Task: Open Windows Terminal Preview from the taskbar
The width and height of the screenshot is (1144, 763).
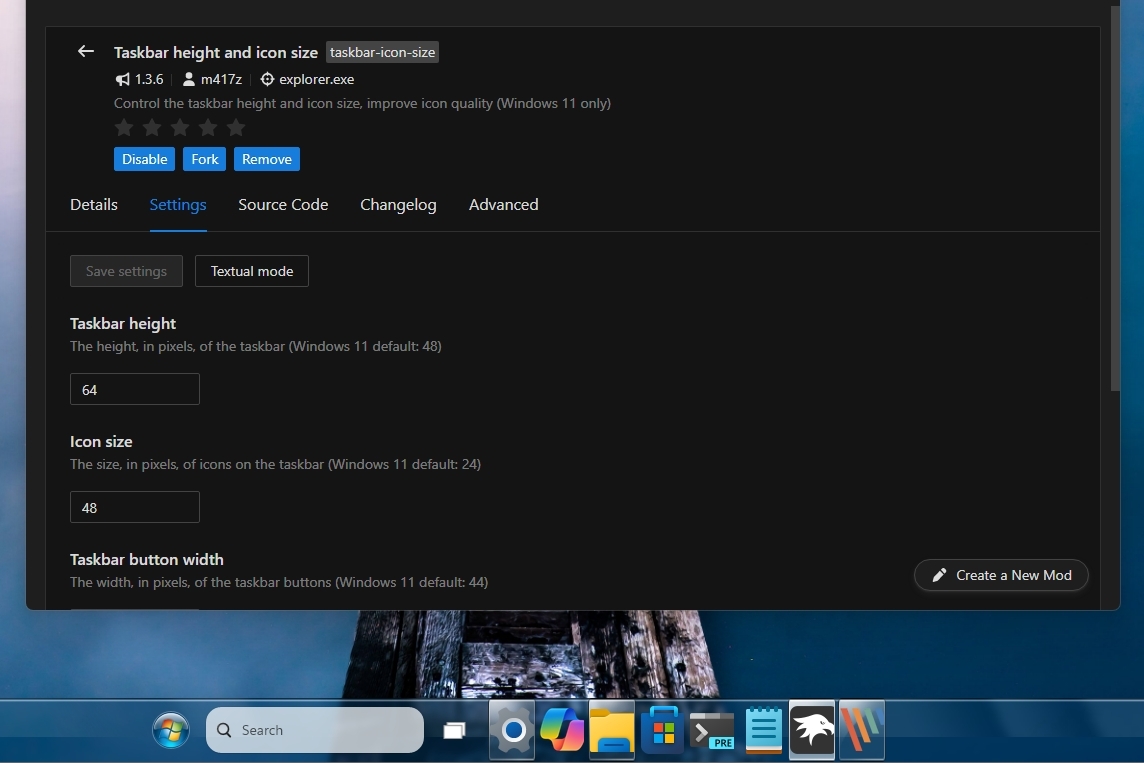Action: point(712,730)
